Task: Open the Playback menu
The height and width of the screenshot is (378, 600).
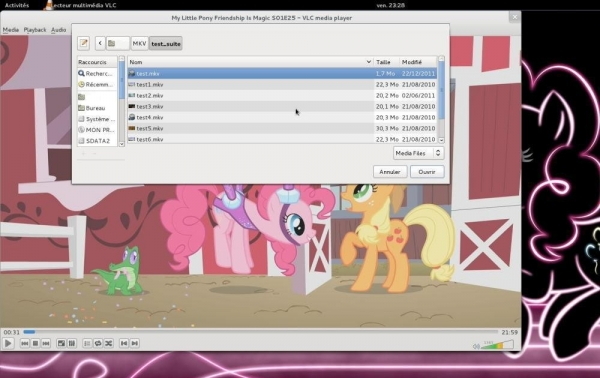Action: 35,29
